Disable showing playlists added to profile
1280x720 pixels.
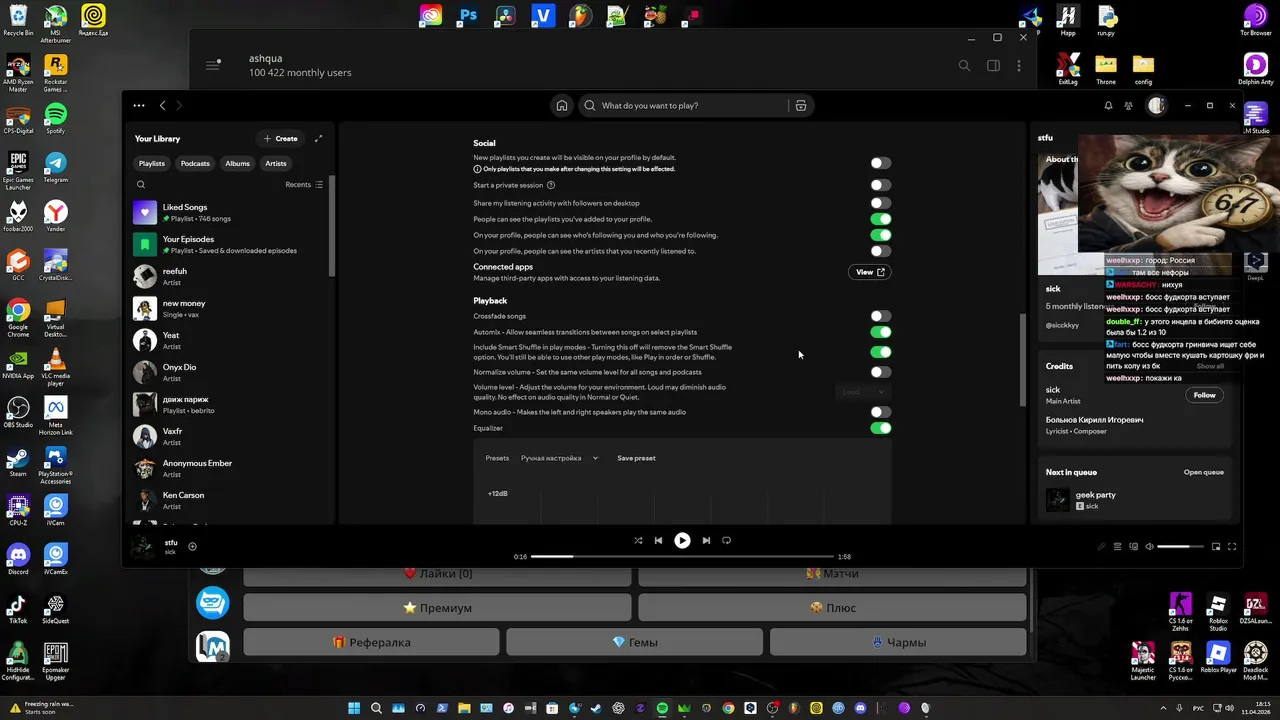click(x=880, y=219)
